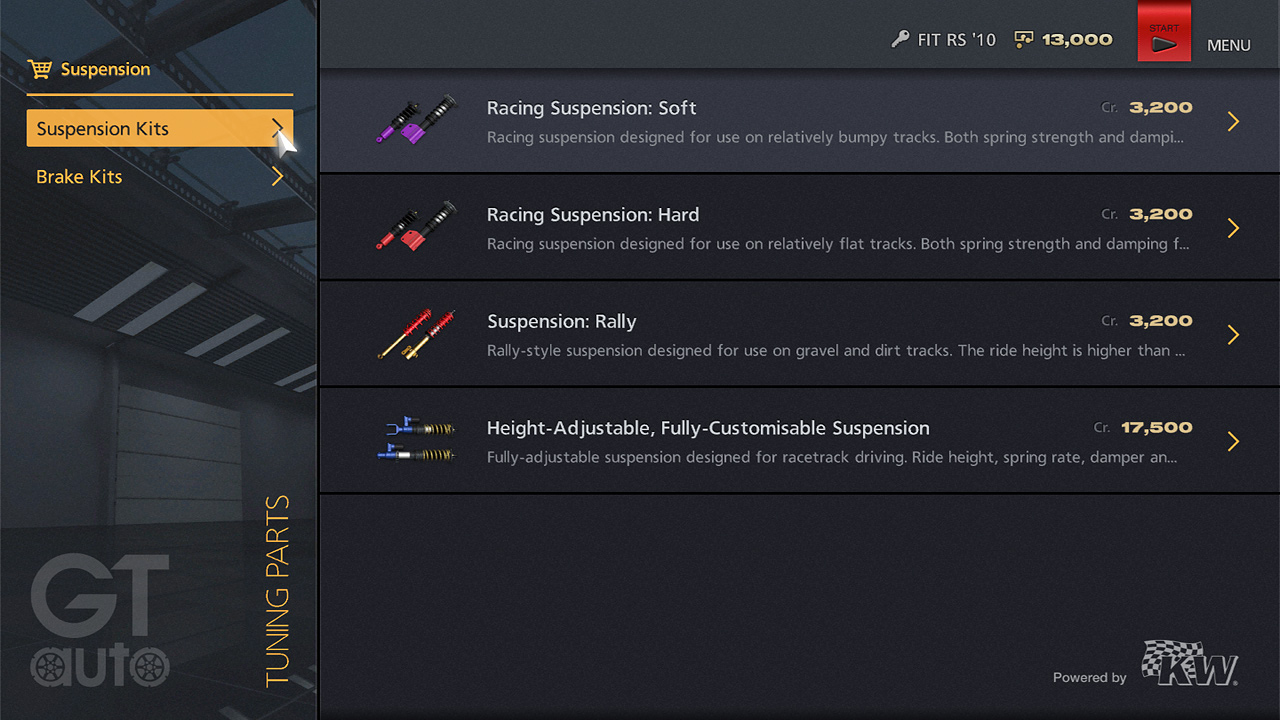Click the red Racing Suspension Hard icon
This screenshot has height=720, width=1280.
coord(416,226)
